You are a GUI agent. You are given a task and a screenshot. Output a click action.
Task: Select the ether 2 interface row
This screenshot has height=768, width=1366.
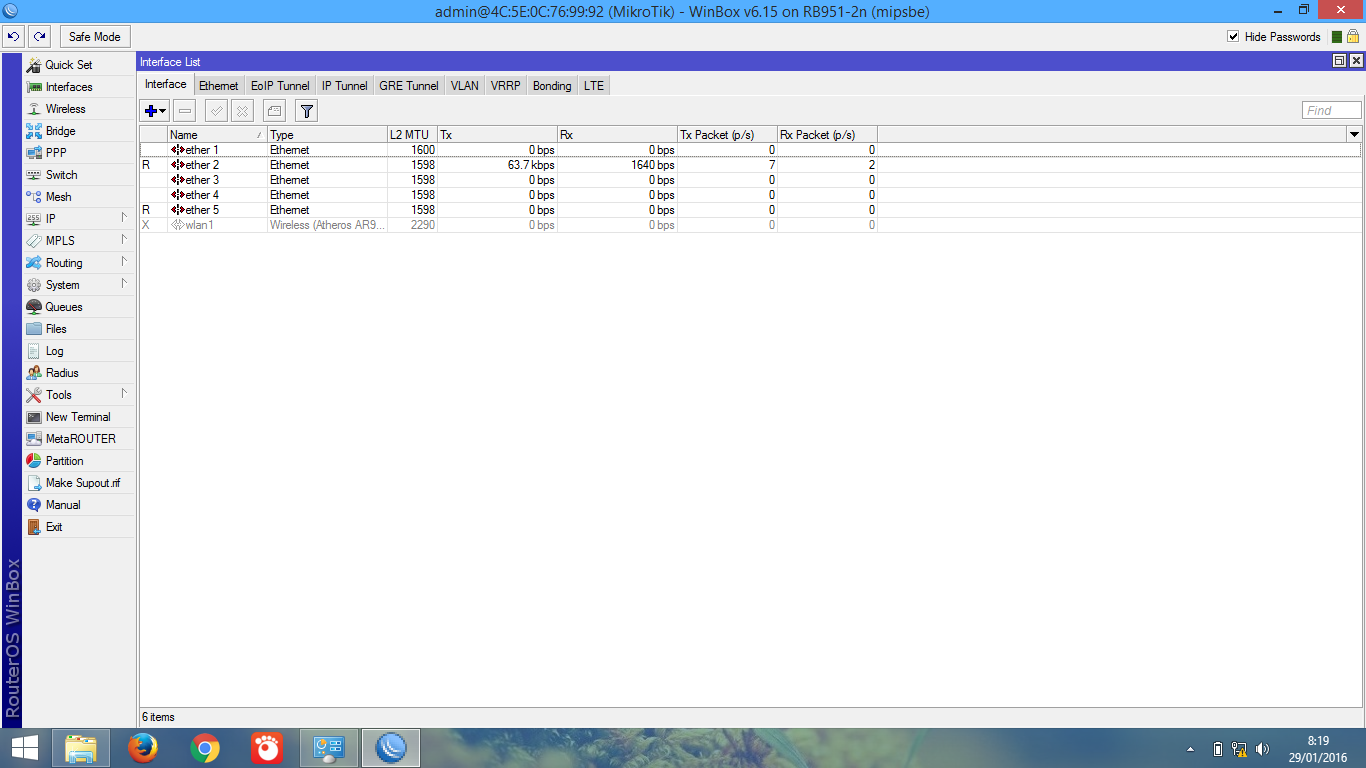pyautogui.click(x=750, y=165)
